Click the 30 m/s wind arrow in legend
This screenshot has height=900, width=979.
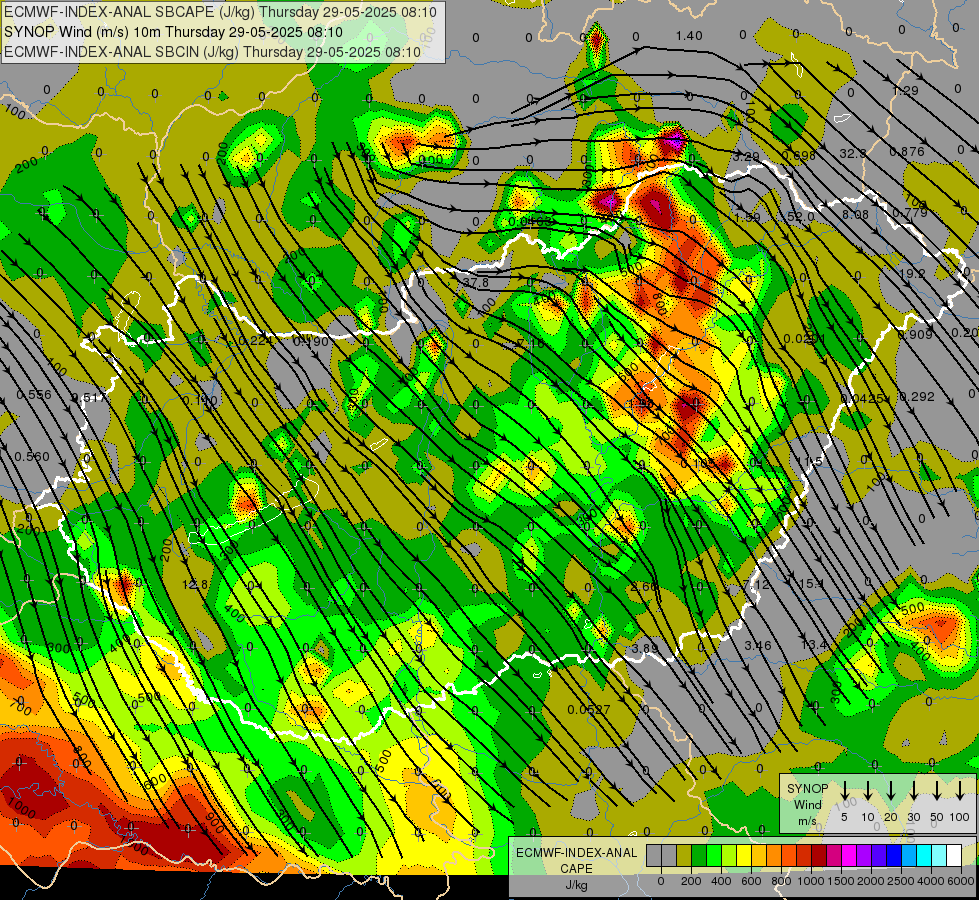[x=914, y=790]
